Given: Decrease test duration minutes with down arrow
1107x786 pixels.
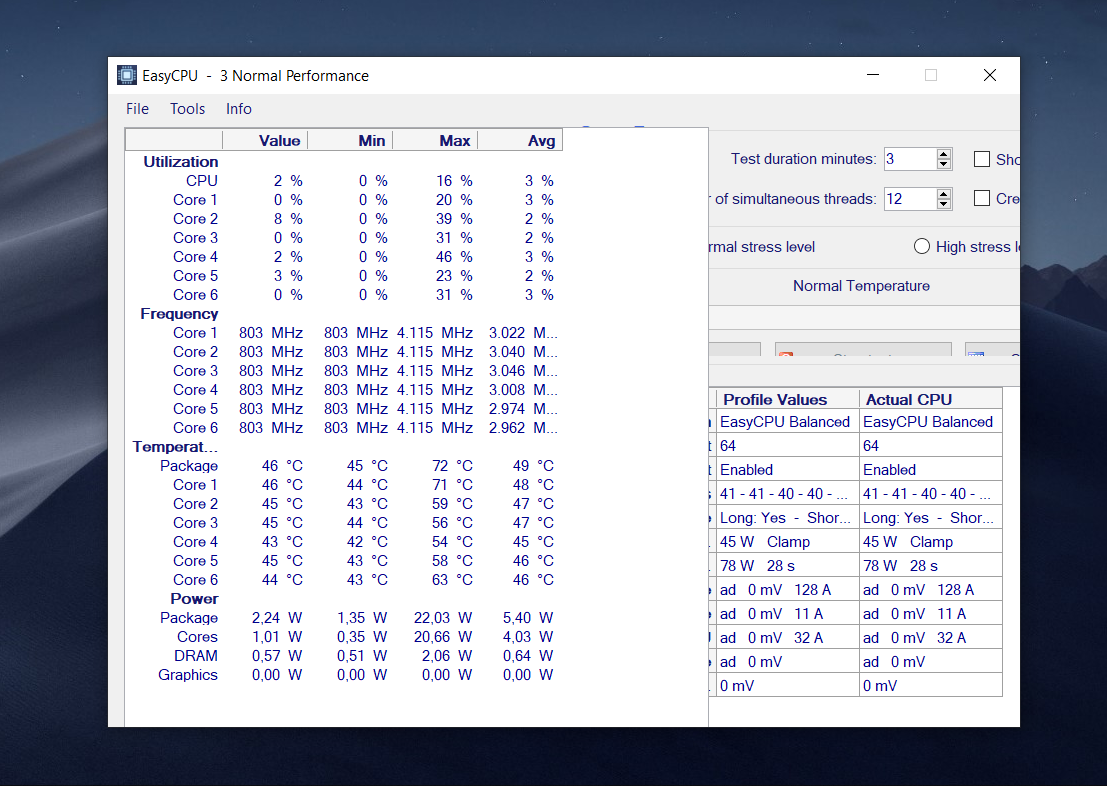Looking at the screenshot, I should tap(944, 164).
